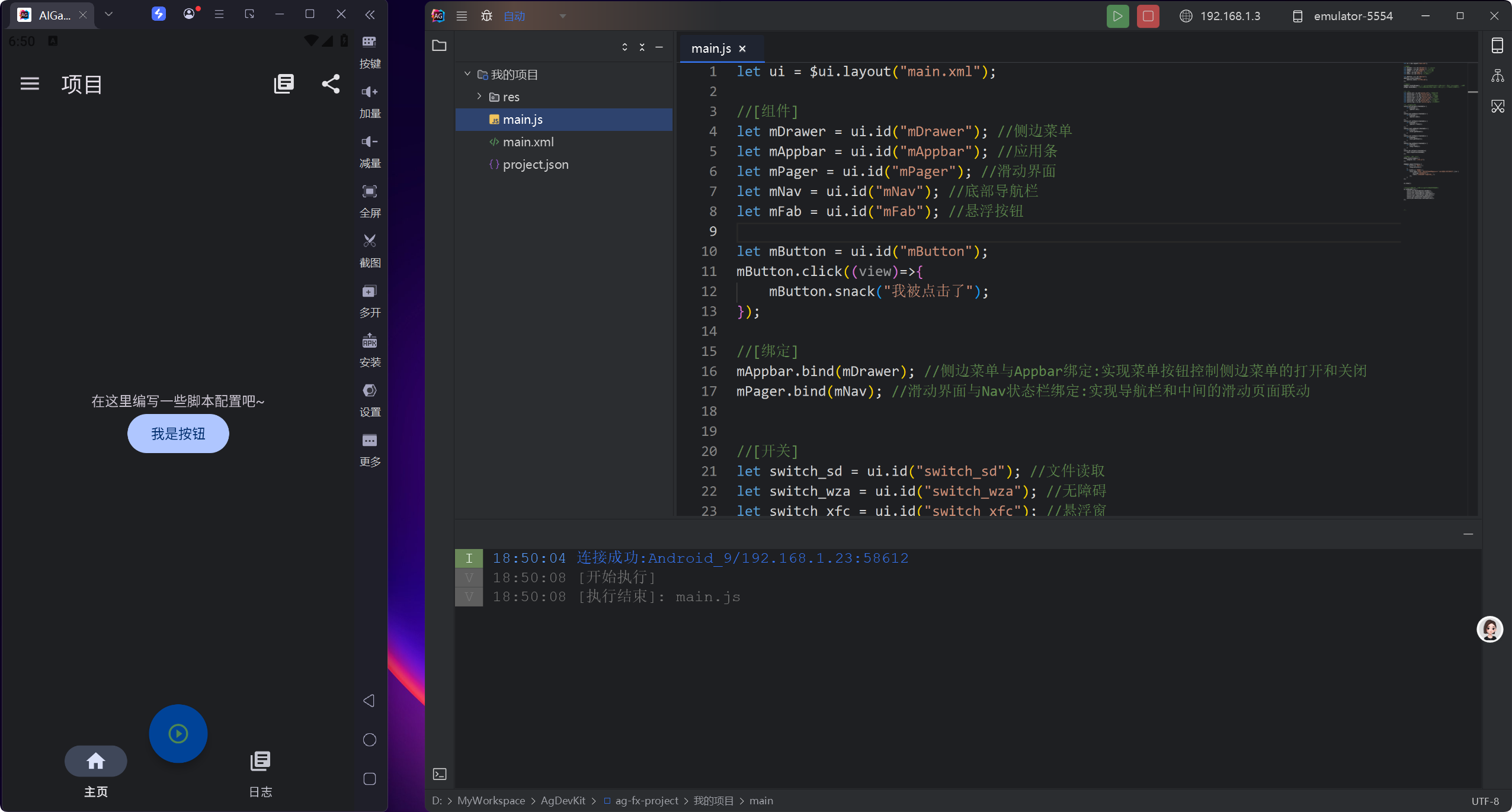Open the 自动 mode dropdown
Viewport: 1512px width, 812px height.
pyautogui.click(x=562, y=16)
